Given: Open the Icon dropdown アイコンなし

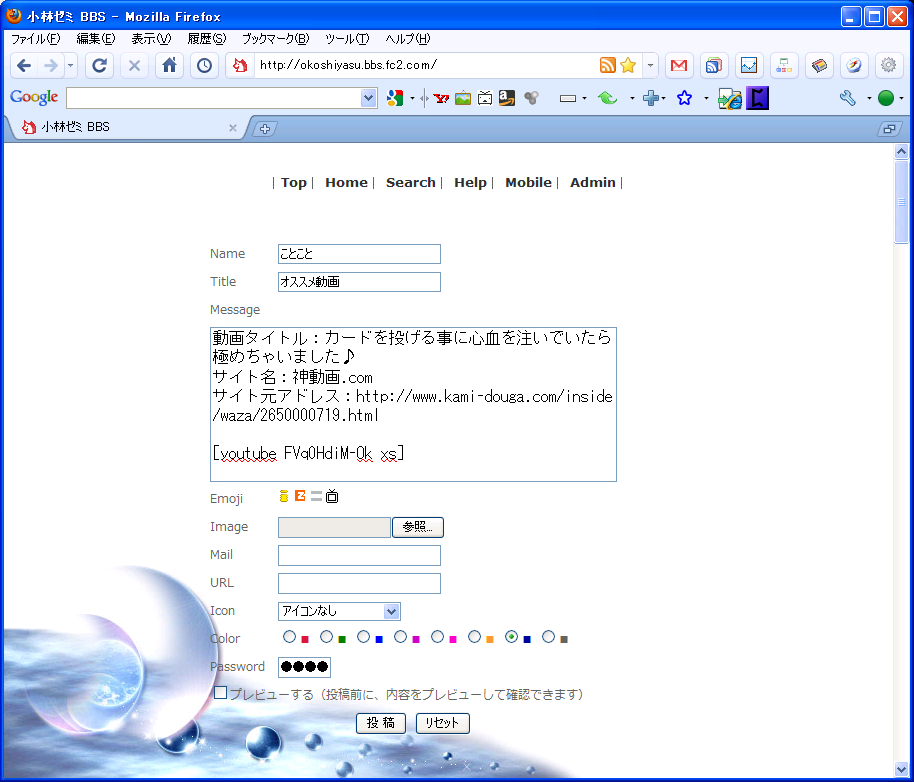Looking at the screenshot, I should click(x=339, y=611).
